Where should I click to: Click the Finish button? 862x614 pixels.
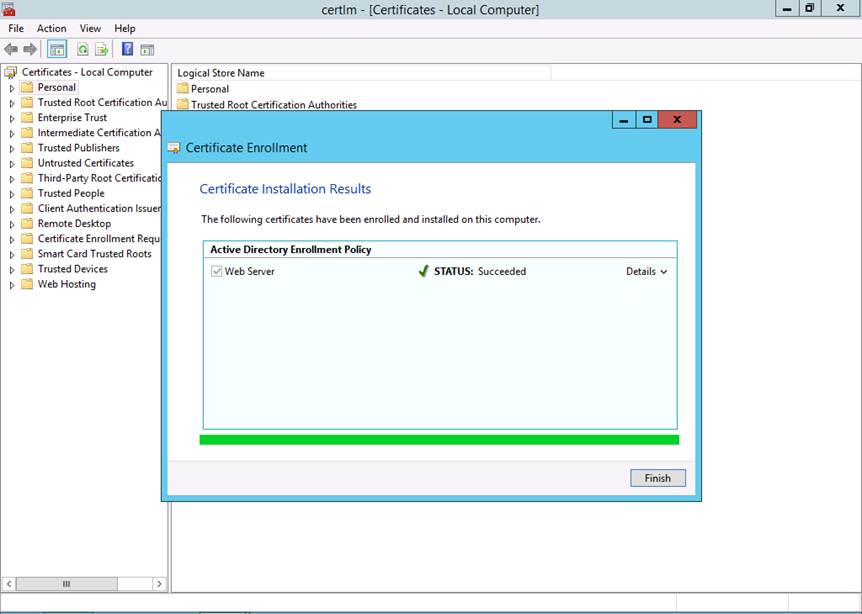[x=657, y=478]
